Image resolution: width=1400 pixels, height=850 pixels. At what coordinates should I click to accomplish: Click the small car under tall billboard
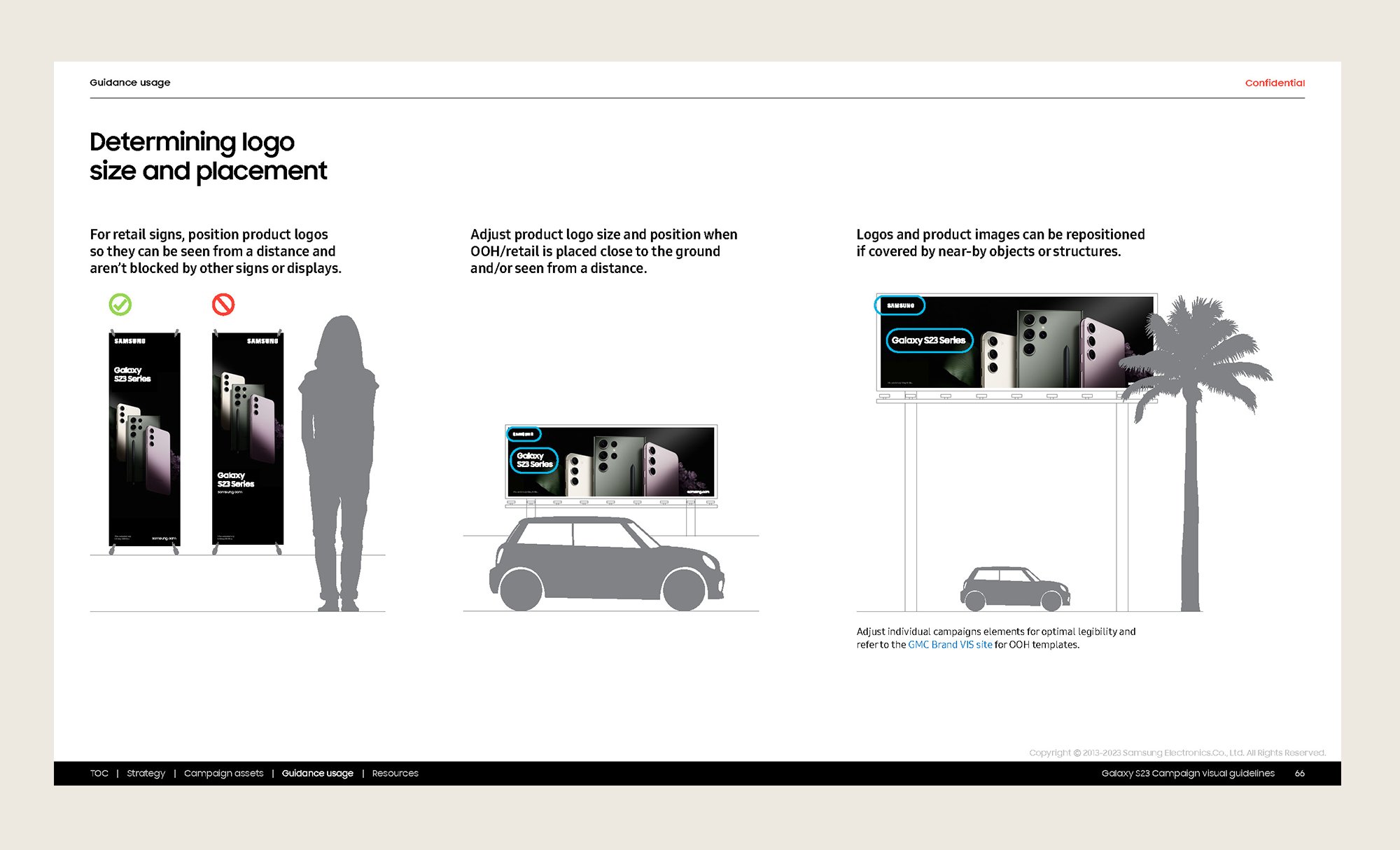tap(1015, 589)
